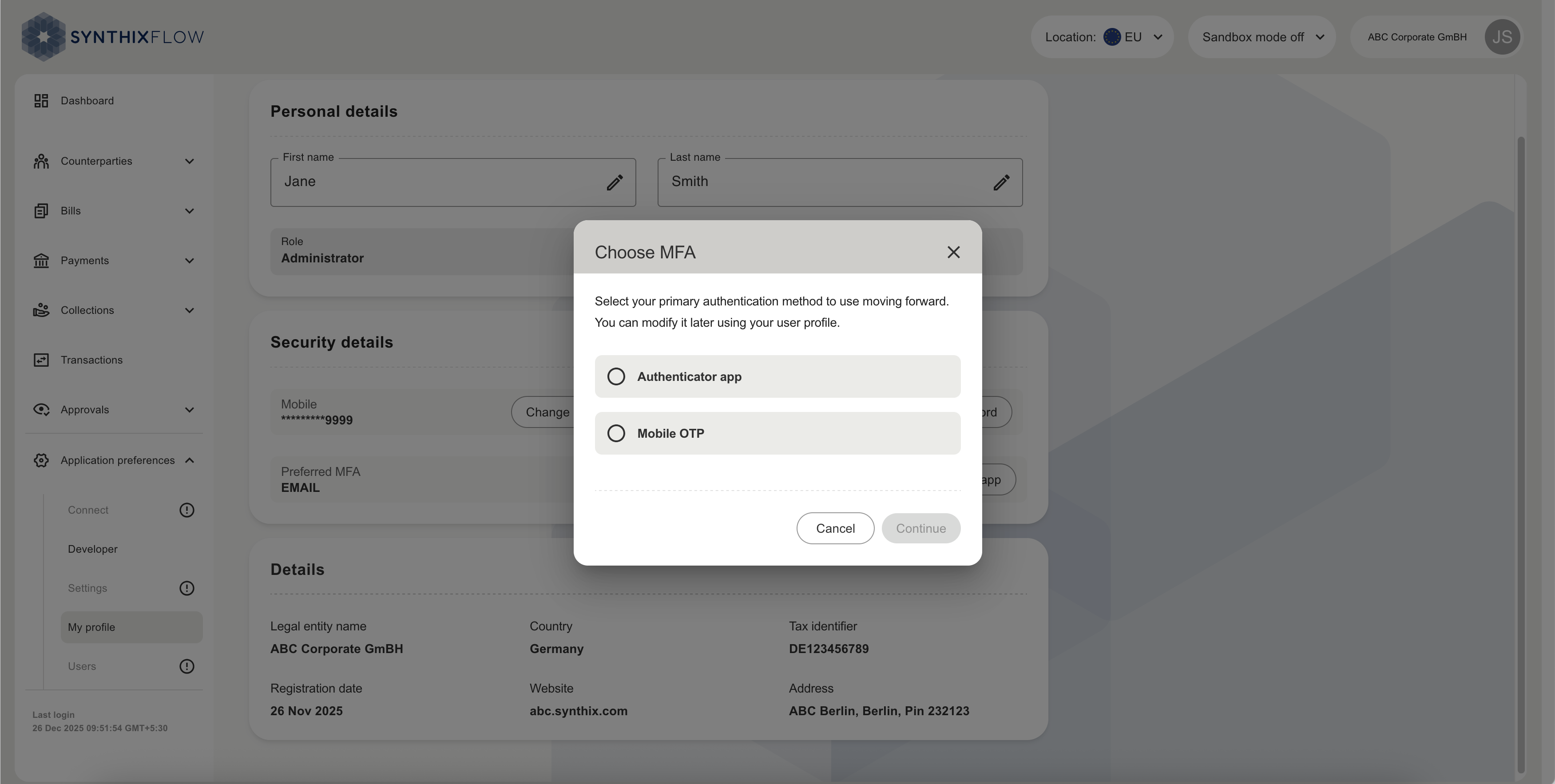
Task: Click the JS user avatar
Action: (1502, 37)
